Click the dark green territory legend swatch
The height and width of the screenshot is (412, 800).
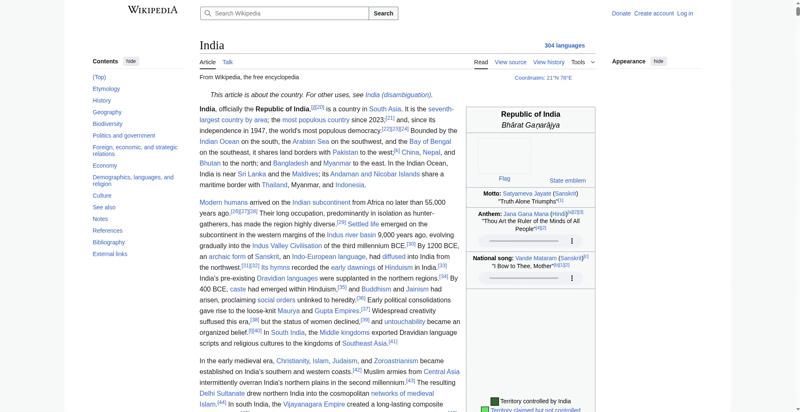(x=494, y=401)
